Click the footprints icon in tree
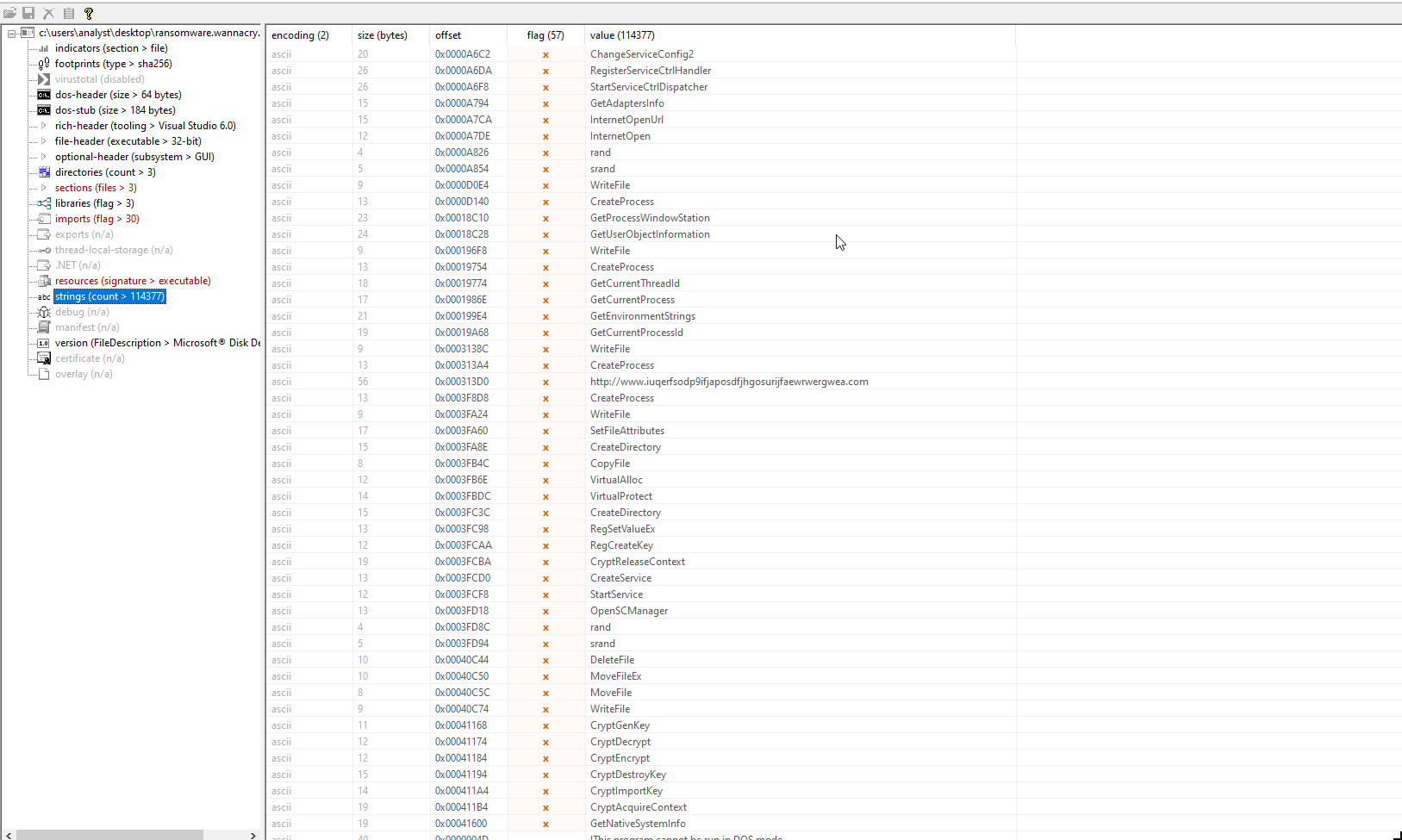 44,64
